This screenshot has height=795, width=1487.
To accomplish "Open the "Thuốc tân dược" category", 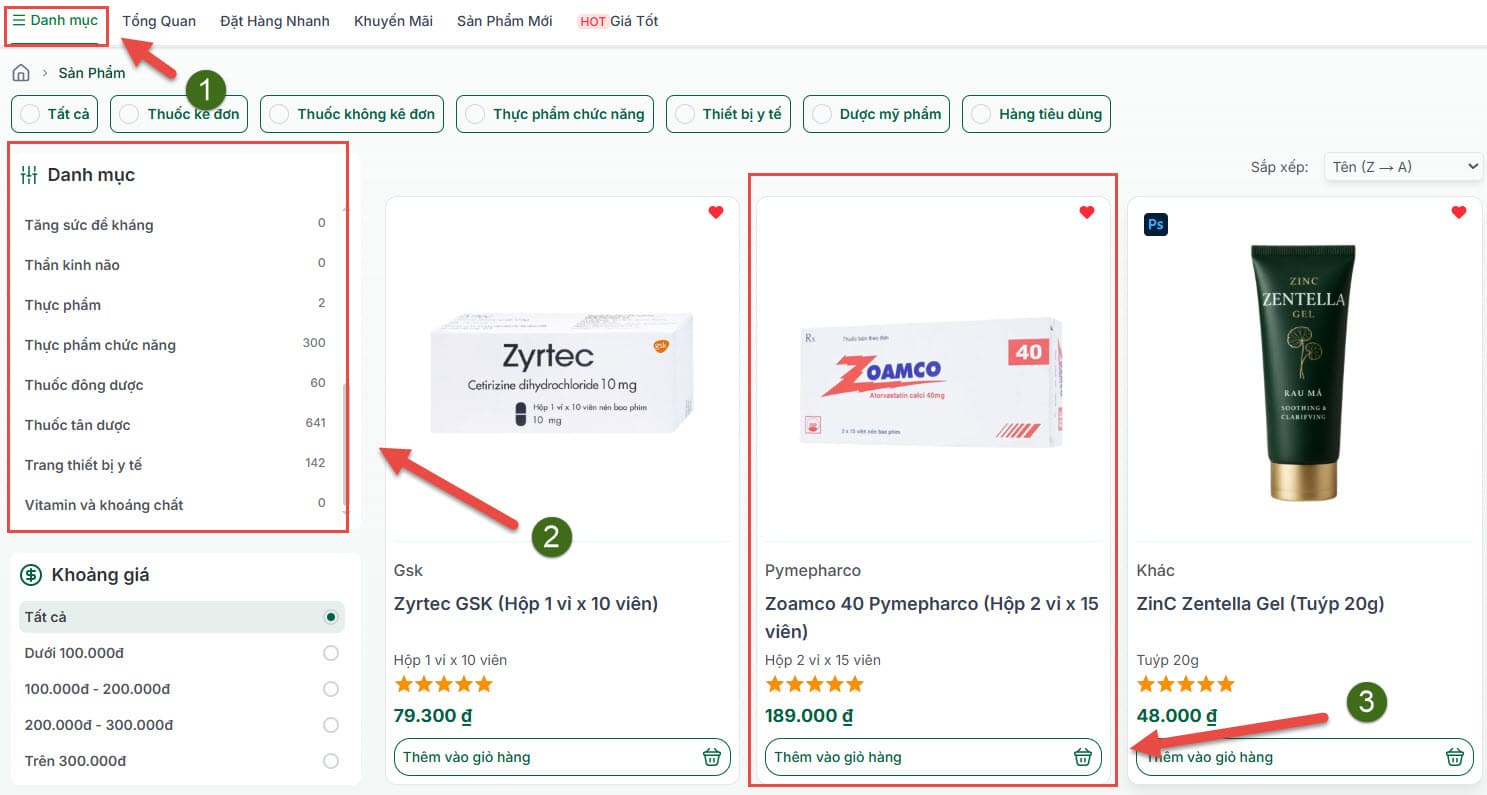I will [78, 425].
